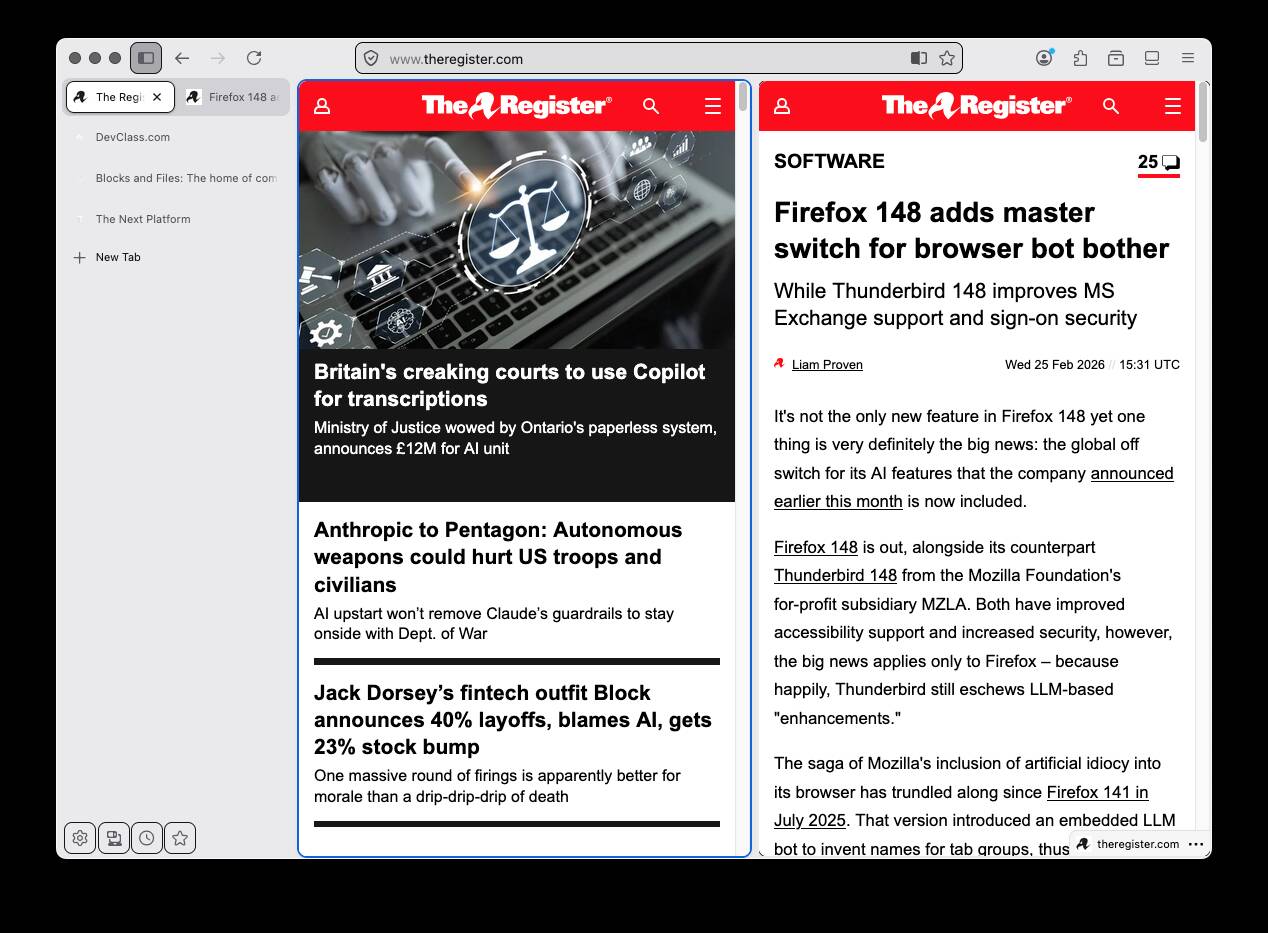The height and width of the screenshot is (933, 1268).
Task: Reload the current page
Action: [254, 58]
